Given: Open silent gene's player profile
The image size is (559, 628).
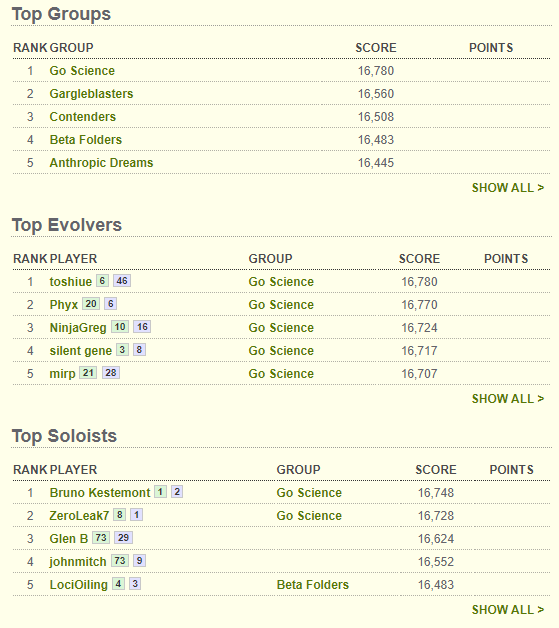Looking at the screenshot, I should 80,351.
